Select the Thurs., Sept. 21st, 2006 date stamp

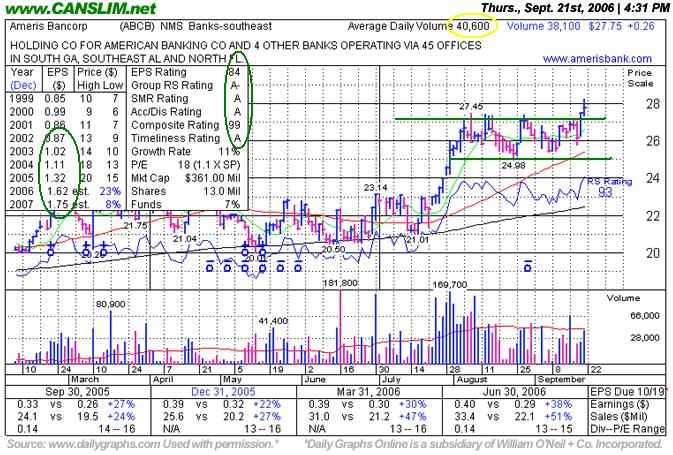pyautogui.click(x=548, y=8)
